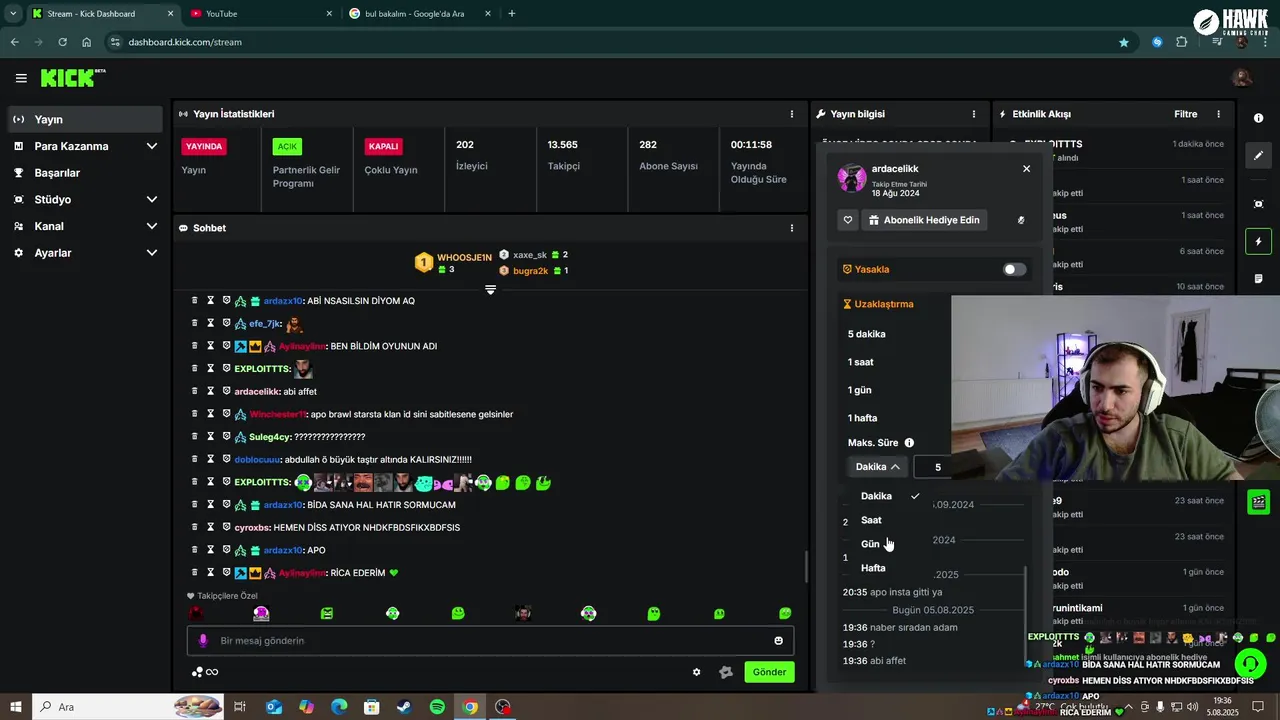The height and width of the screenshot is (720, 1280).
Task: Click the profile avatar in top right
Action: tap(1242, 78)
